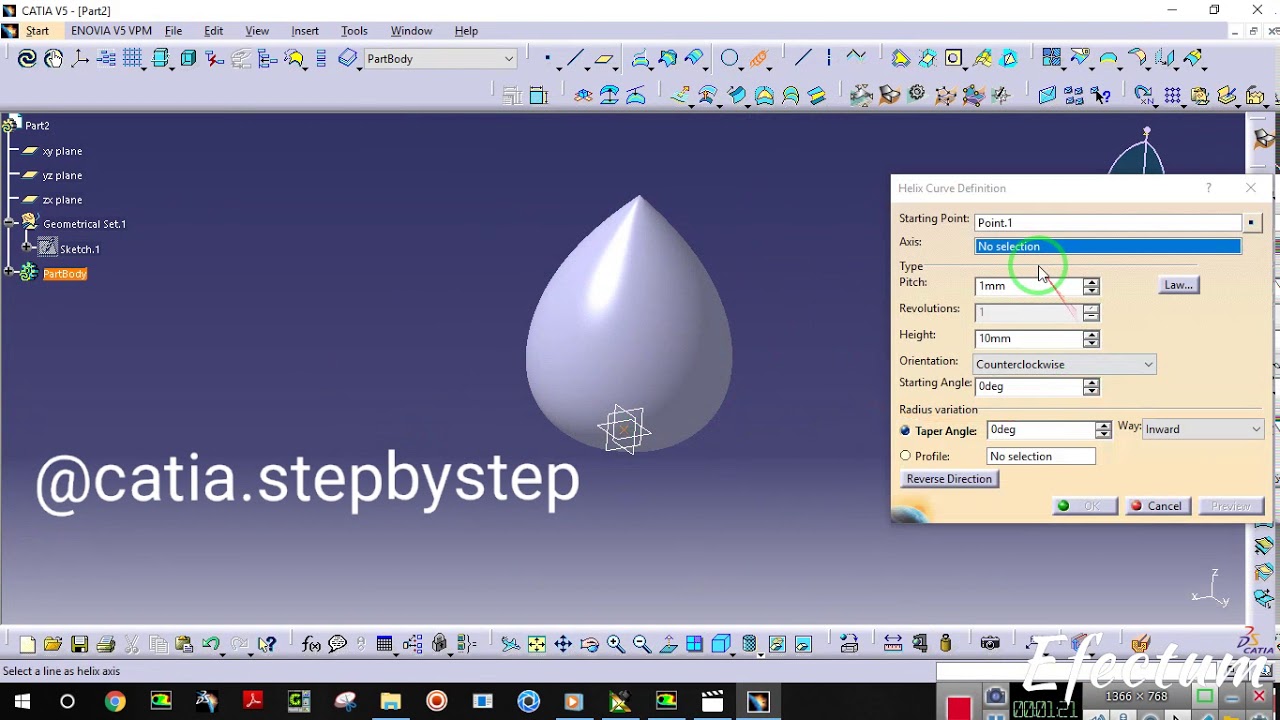Select Part2 root in the tree

(37, 126)
